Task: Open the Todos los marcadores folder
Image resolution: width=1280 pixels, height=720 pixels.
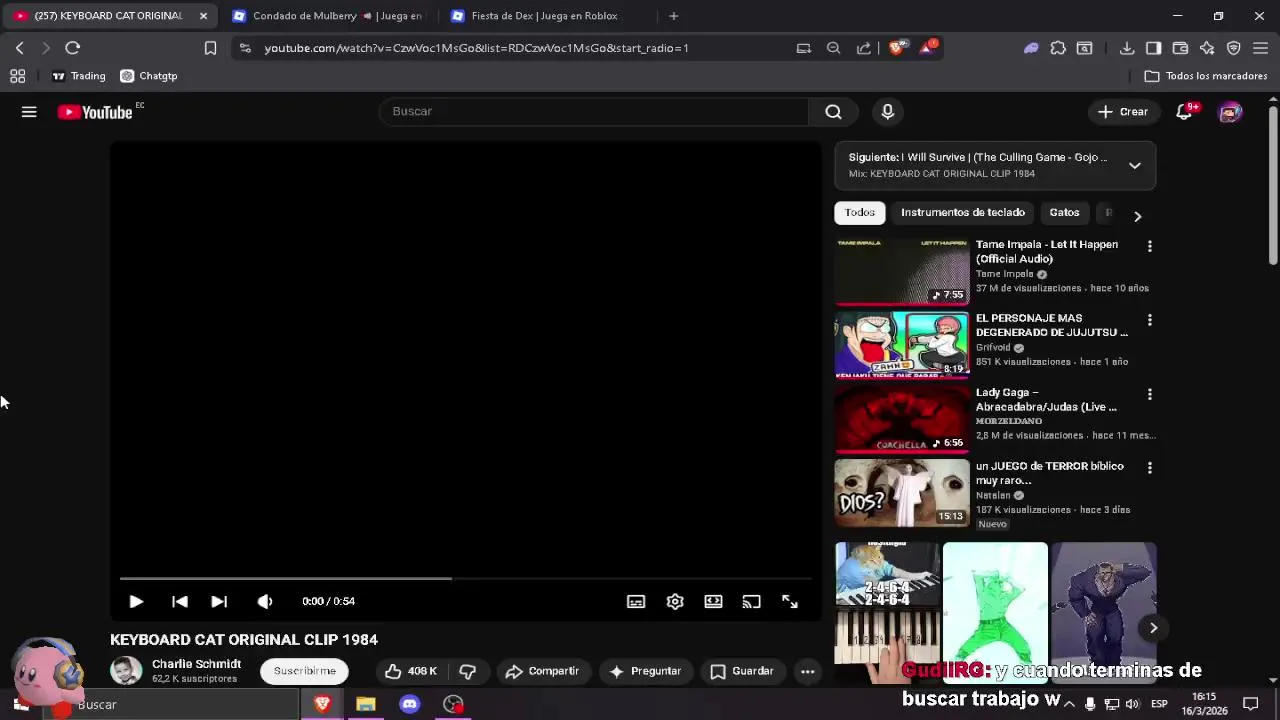Action: tap(1206, 76)
